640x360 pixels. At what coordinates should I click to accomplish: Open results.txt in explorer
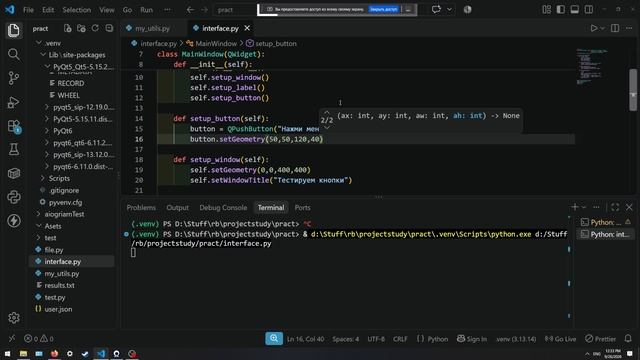(59, 285)
